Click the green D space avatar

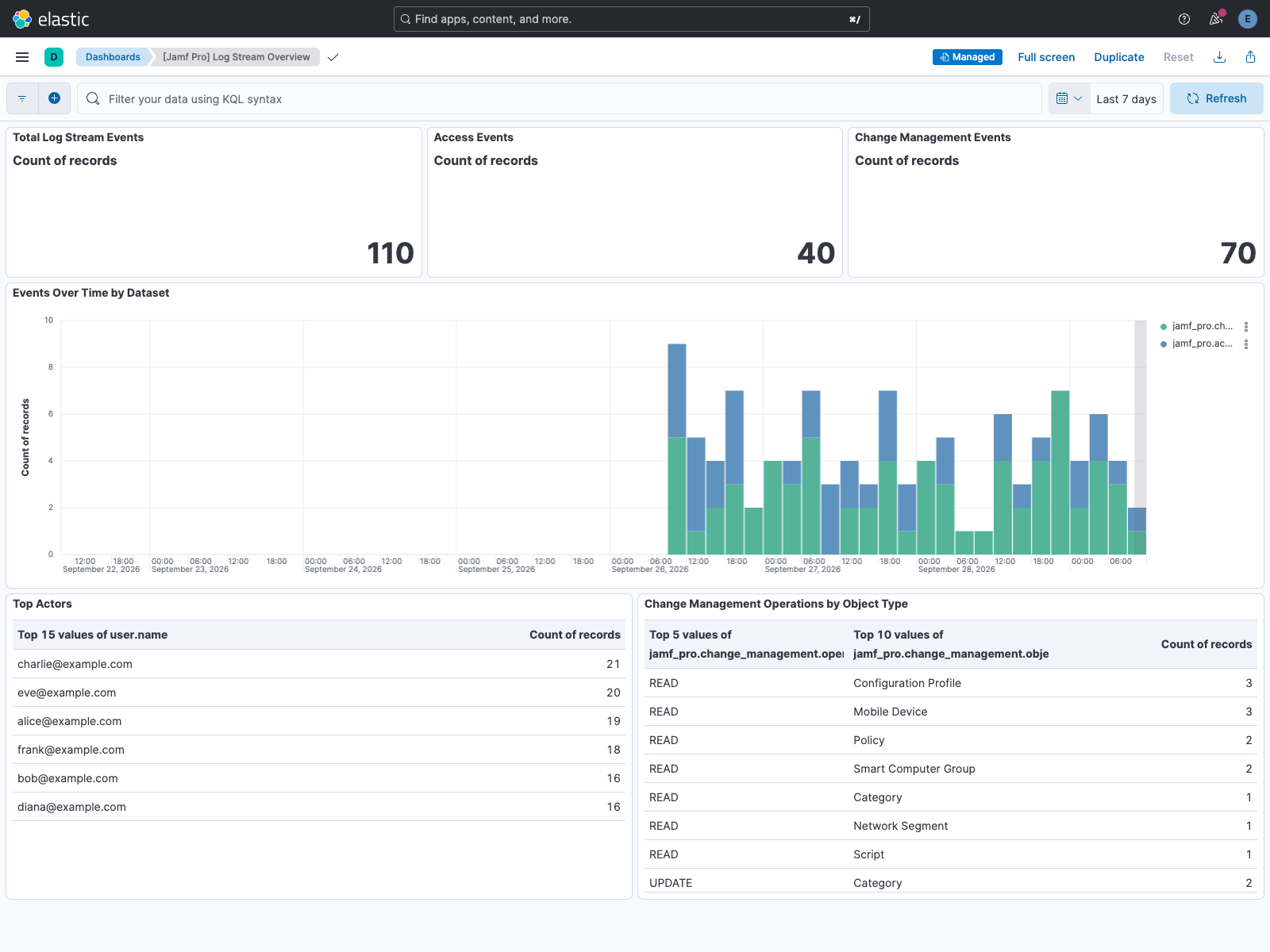click(x=54, y=57)
